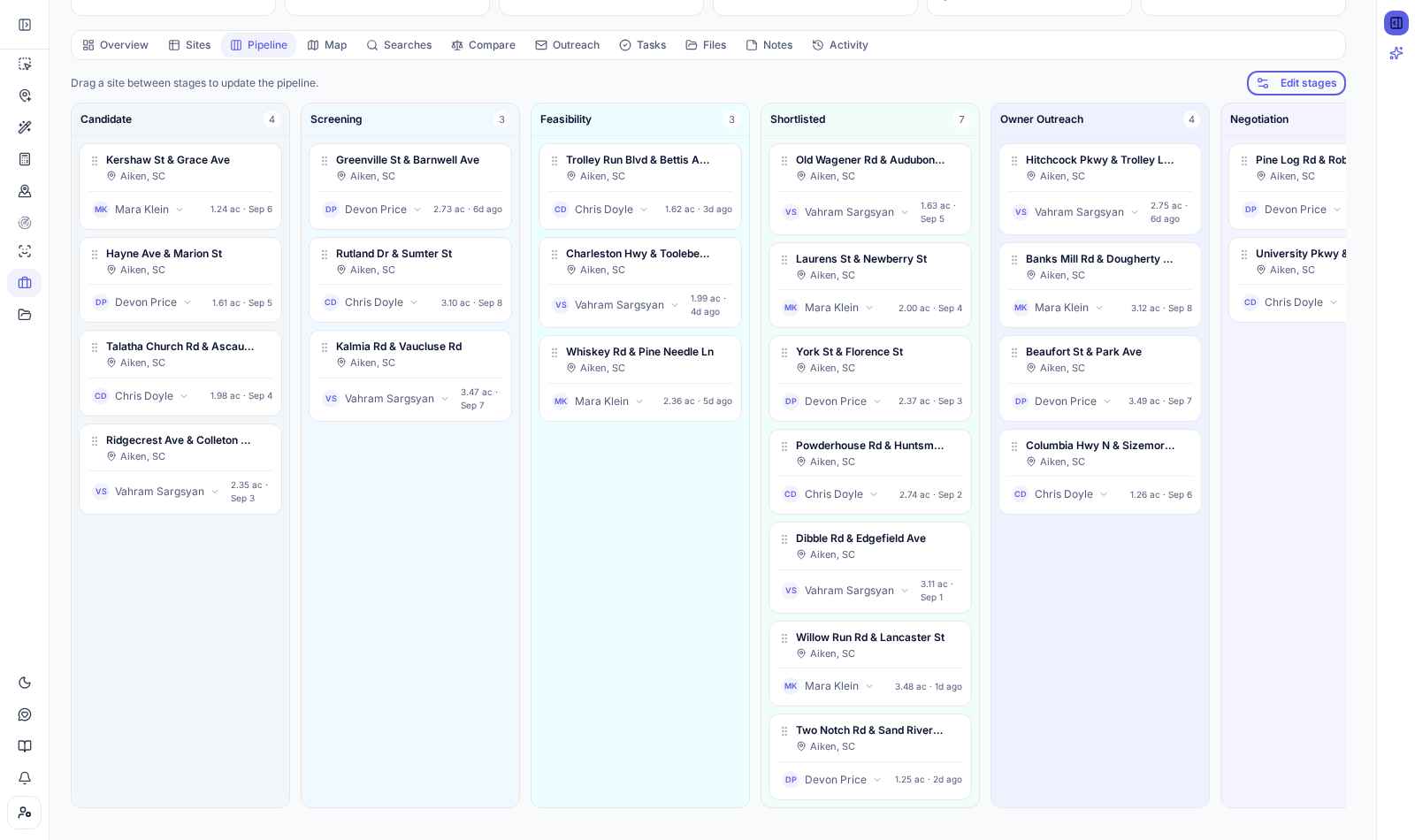
Task: Grab drag handle on Pine Log Rd card
Action: (1244, 161)
